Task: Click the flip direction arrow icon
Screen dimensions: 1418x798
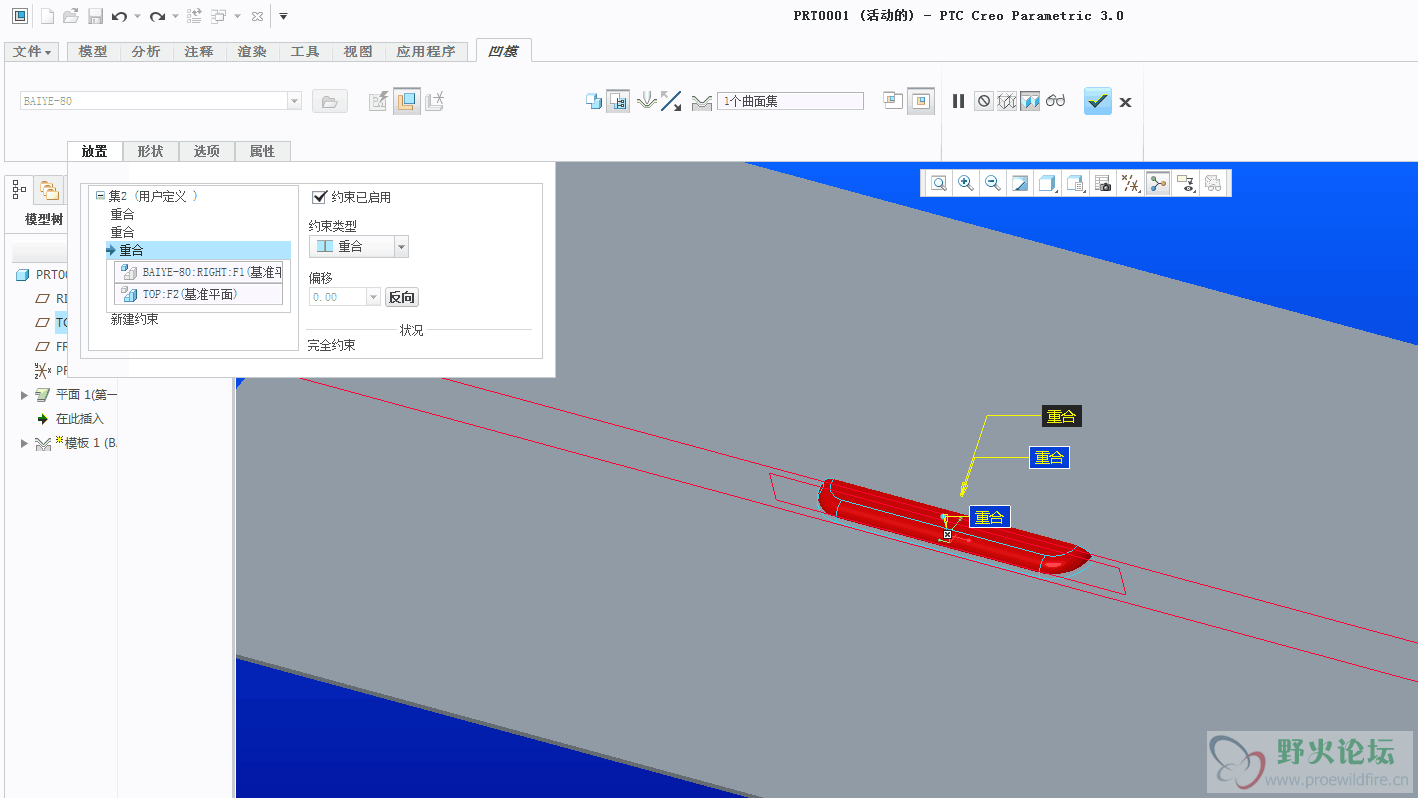Action: (x=671, y=101)
